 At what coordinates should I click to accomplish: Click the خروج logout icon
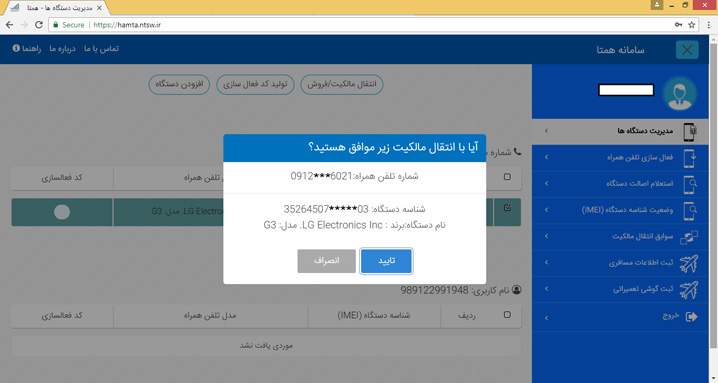691,317
